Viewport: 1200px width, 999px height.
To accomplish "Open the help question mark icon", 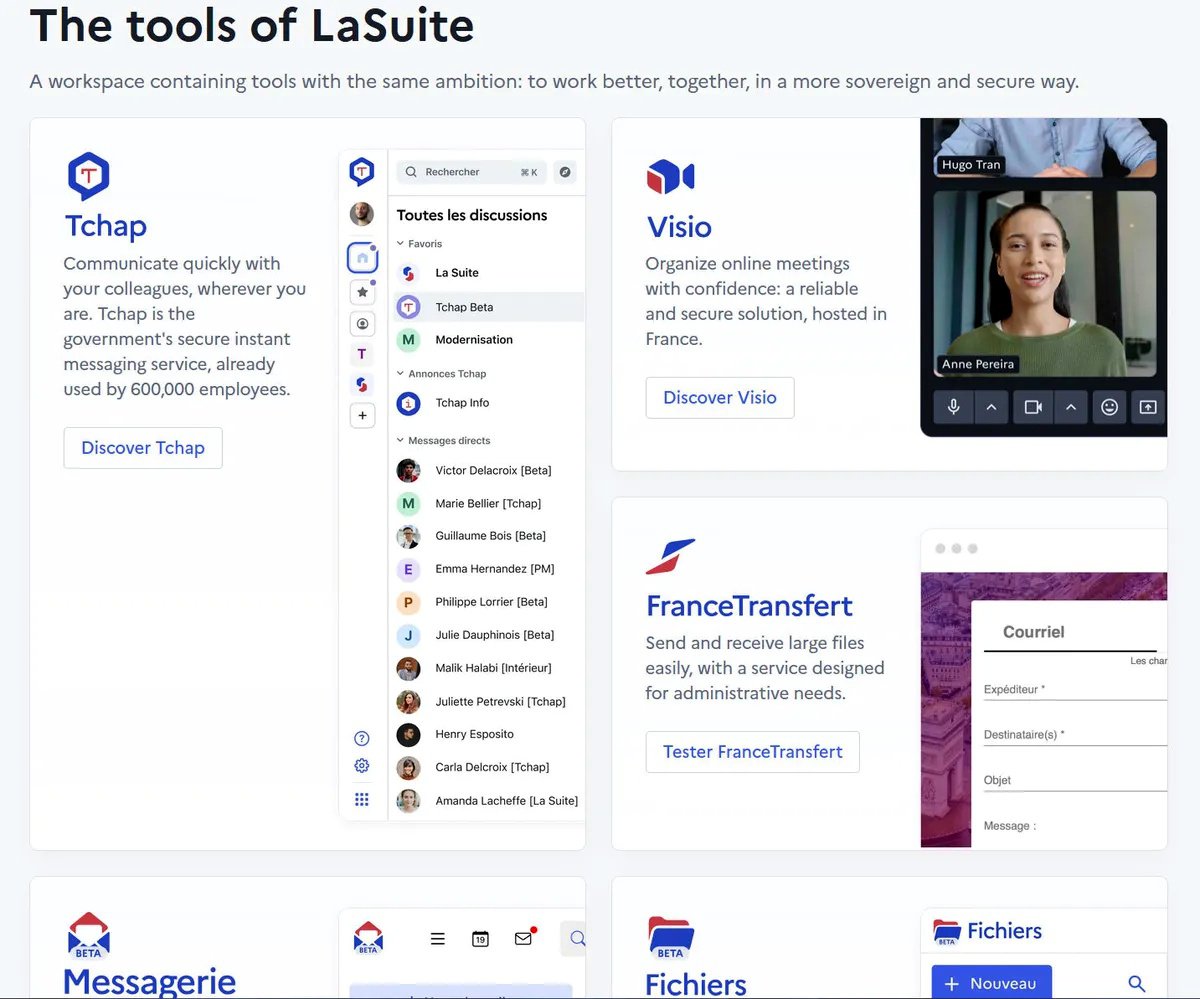I will (x=362, y=739).
